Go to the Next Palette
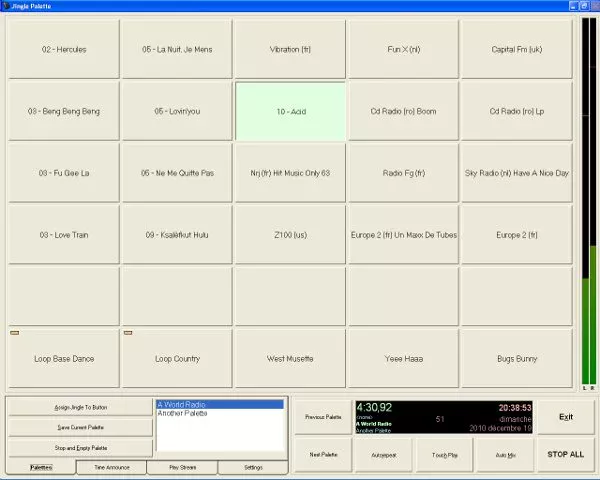The height and width of the screenshot is (480, 600). tap(323, 454)
